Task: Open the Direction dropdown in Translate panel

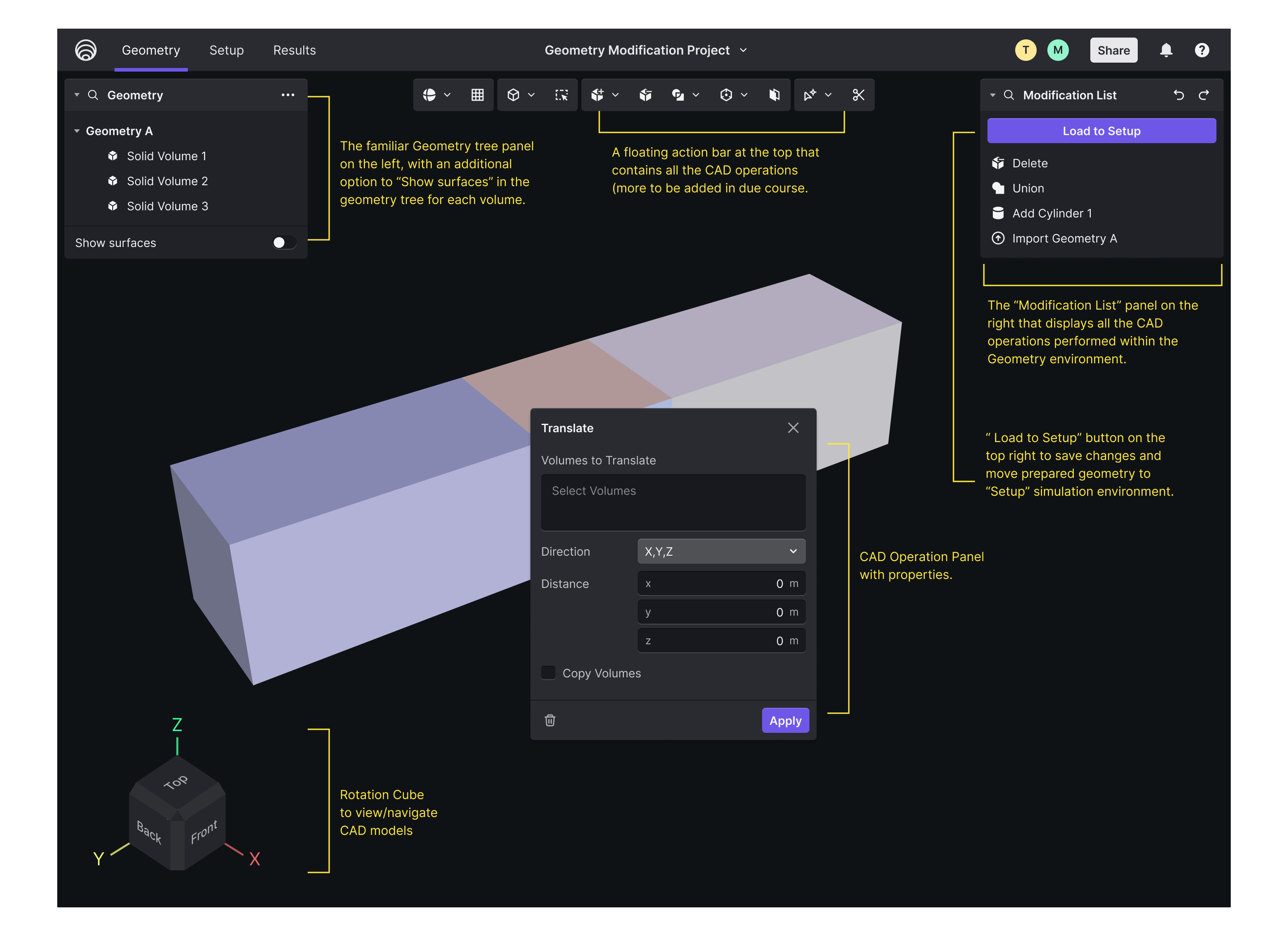Action: point(720,551)
